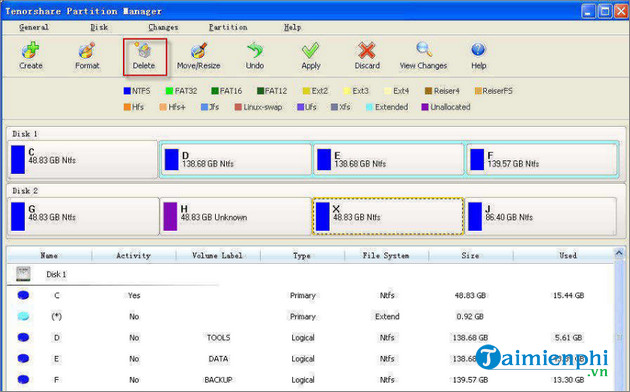Click the blue disk icon for row C

point(23,295)
